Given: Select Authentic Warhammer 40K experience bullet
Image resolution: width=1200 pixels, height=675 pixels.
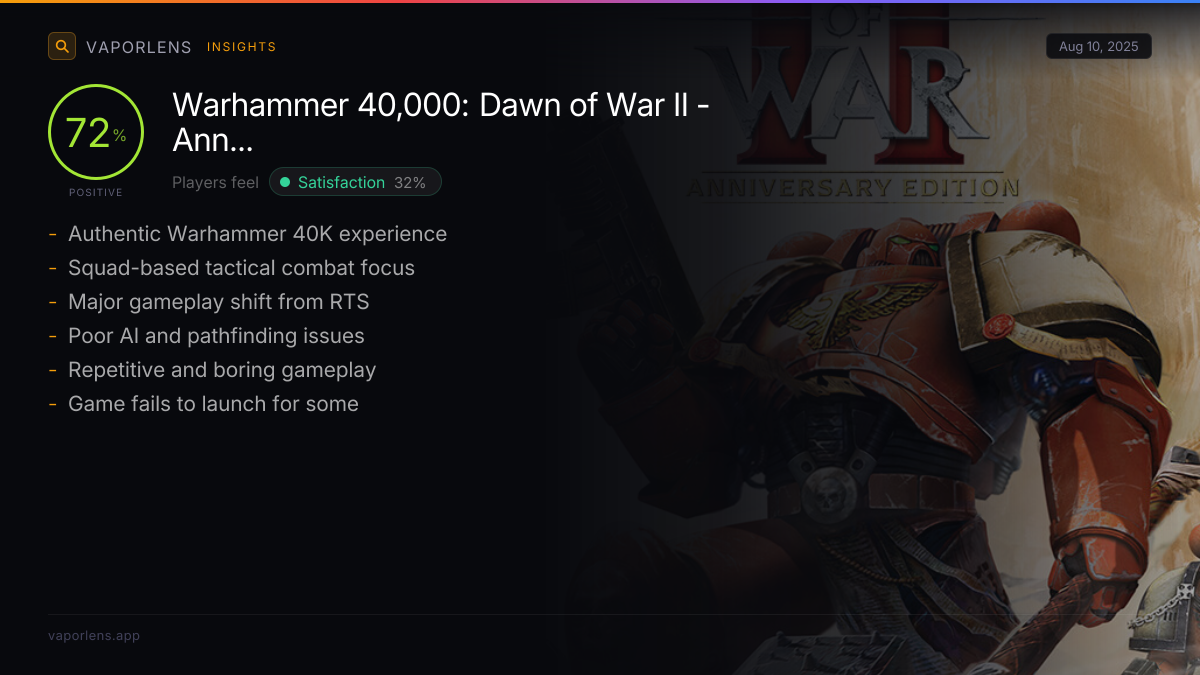Looking at the screenshot, I should pyautogui.click(x=257, y=234).
